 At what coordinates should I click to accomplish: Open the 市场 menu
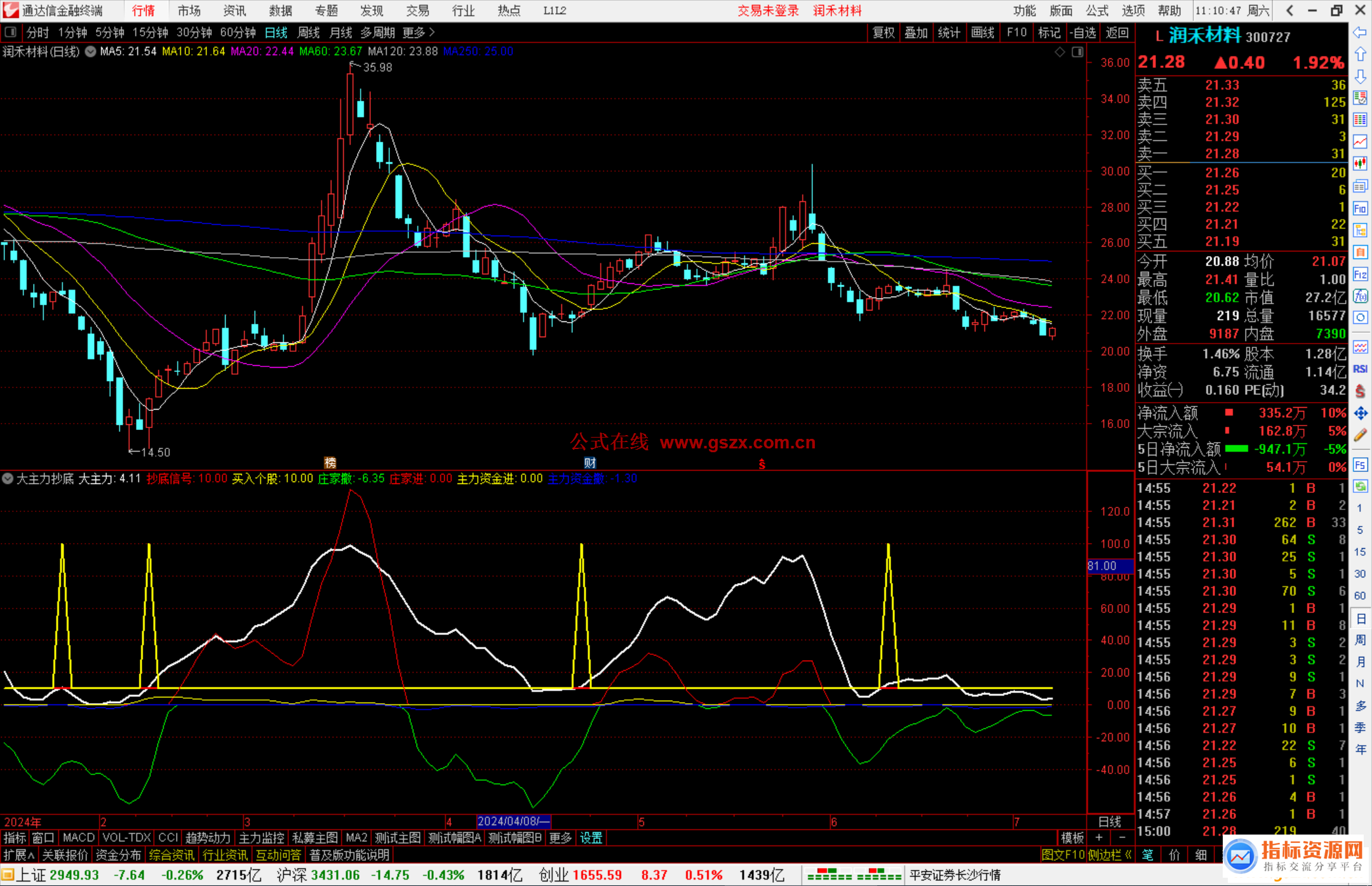click(x=189, y=10)
